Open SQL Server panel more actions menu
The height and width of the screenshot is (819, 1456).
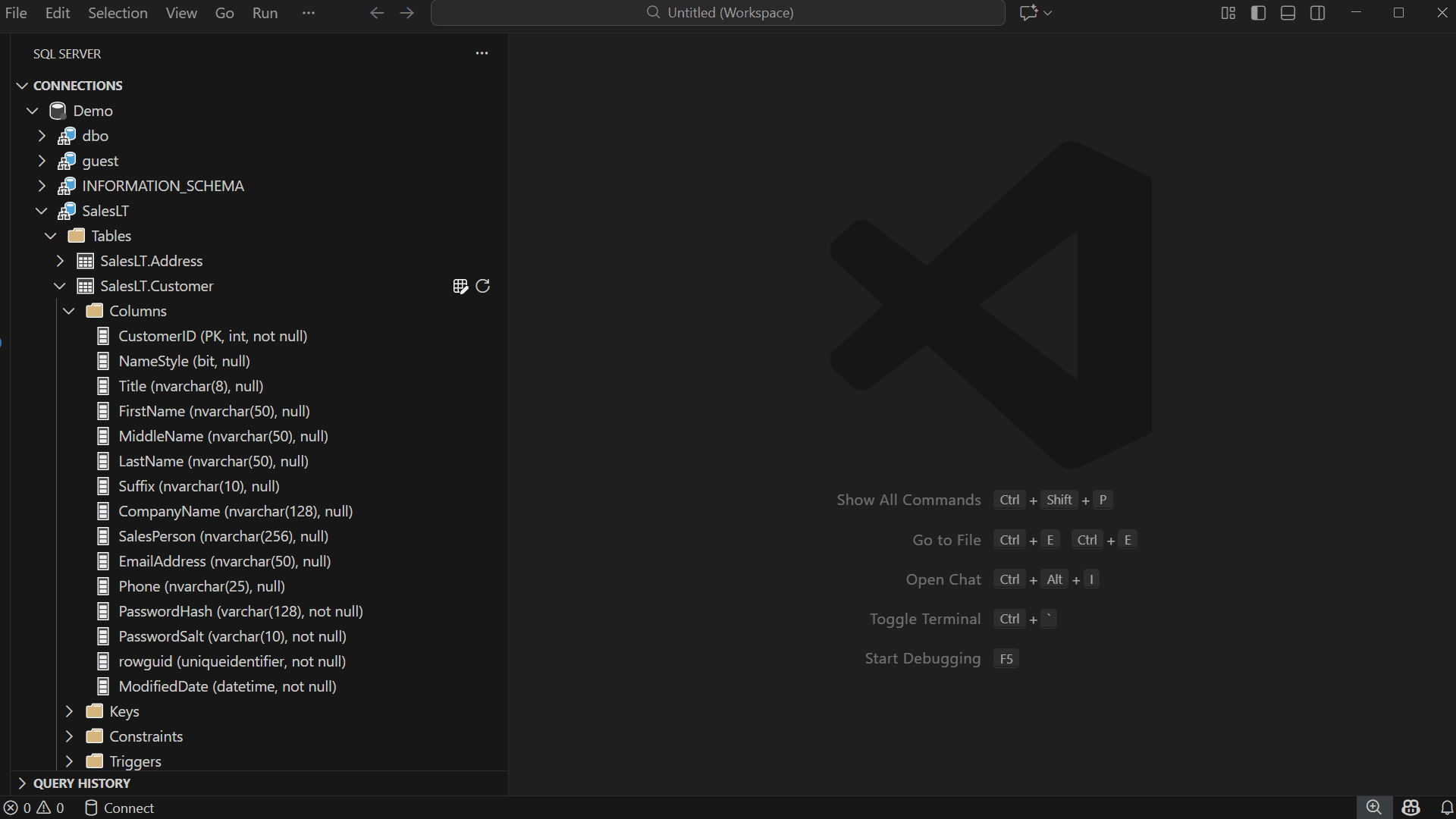tap(482, 53)
